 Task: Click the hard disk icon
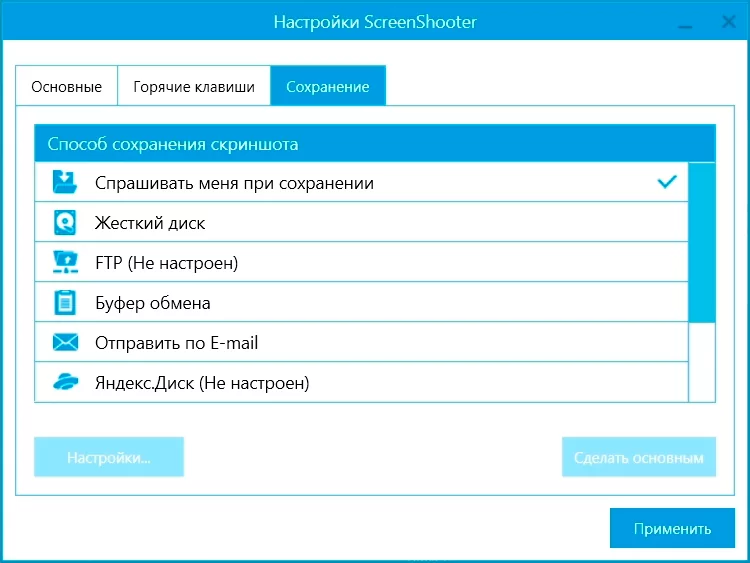[65, 222]
